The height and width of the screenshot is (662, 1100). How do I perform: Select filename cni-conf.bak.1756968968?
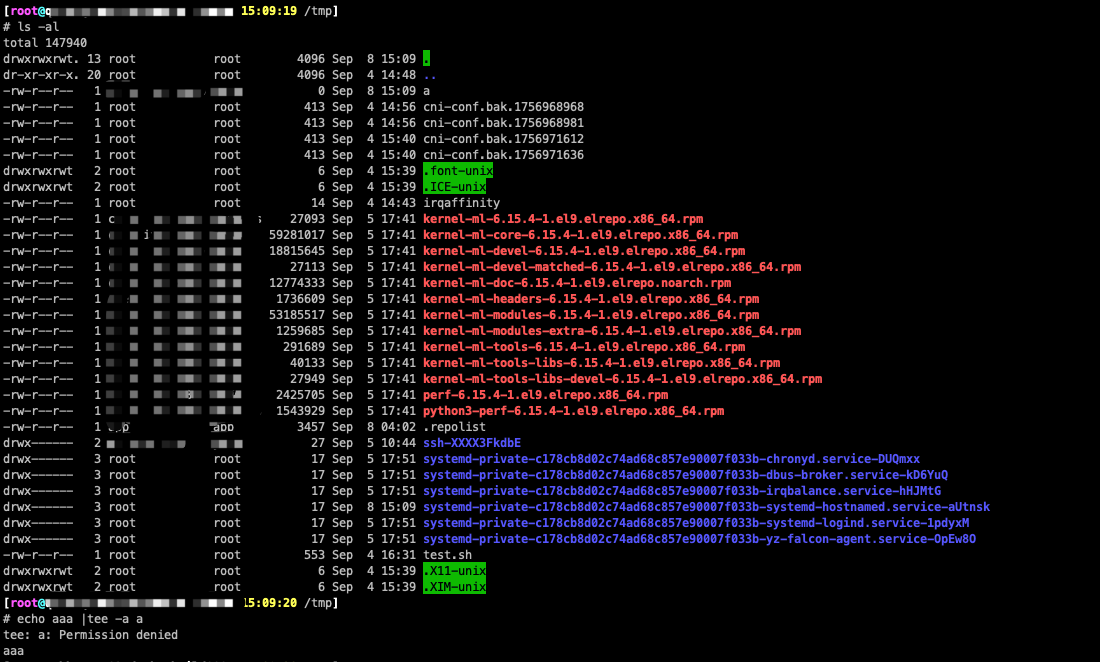503,107
